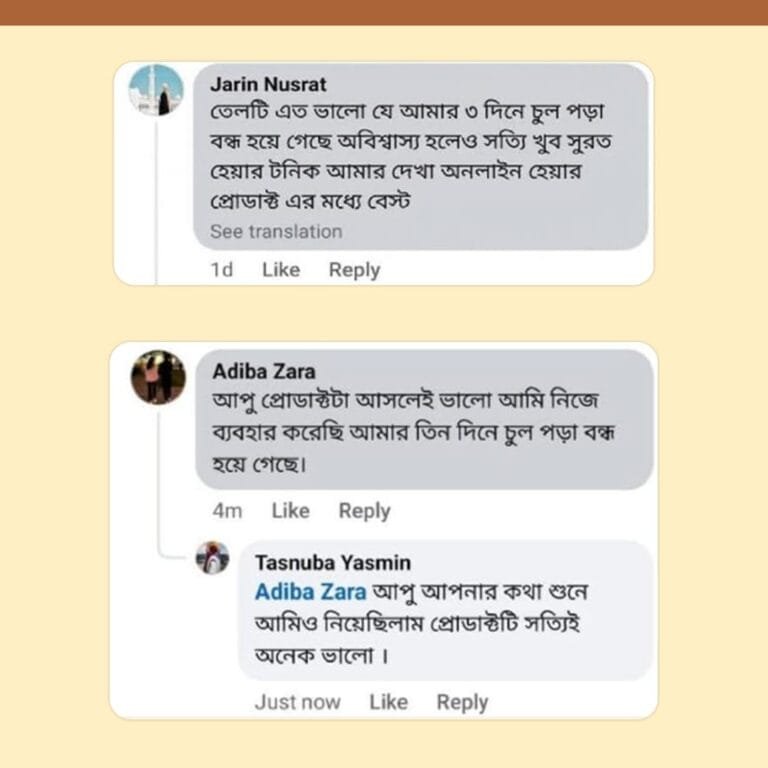Click See translation under Jarin Nusrat's comment
Viewport: 768px width, 768px height.
276,232
